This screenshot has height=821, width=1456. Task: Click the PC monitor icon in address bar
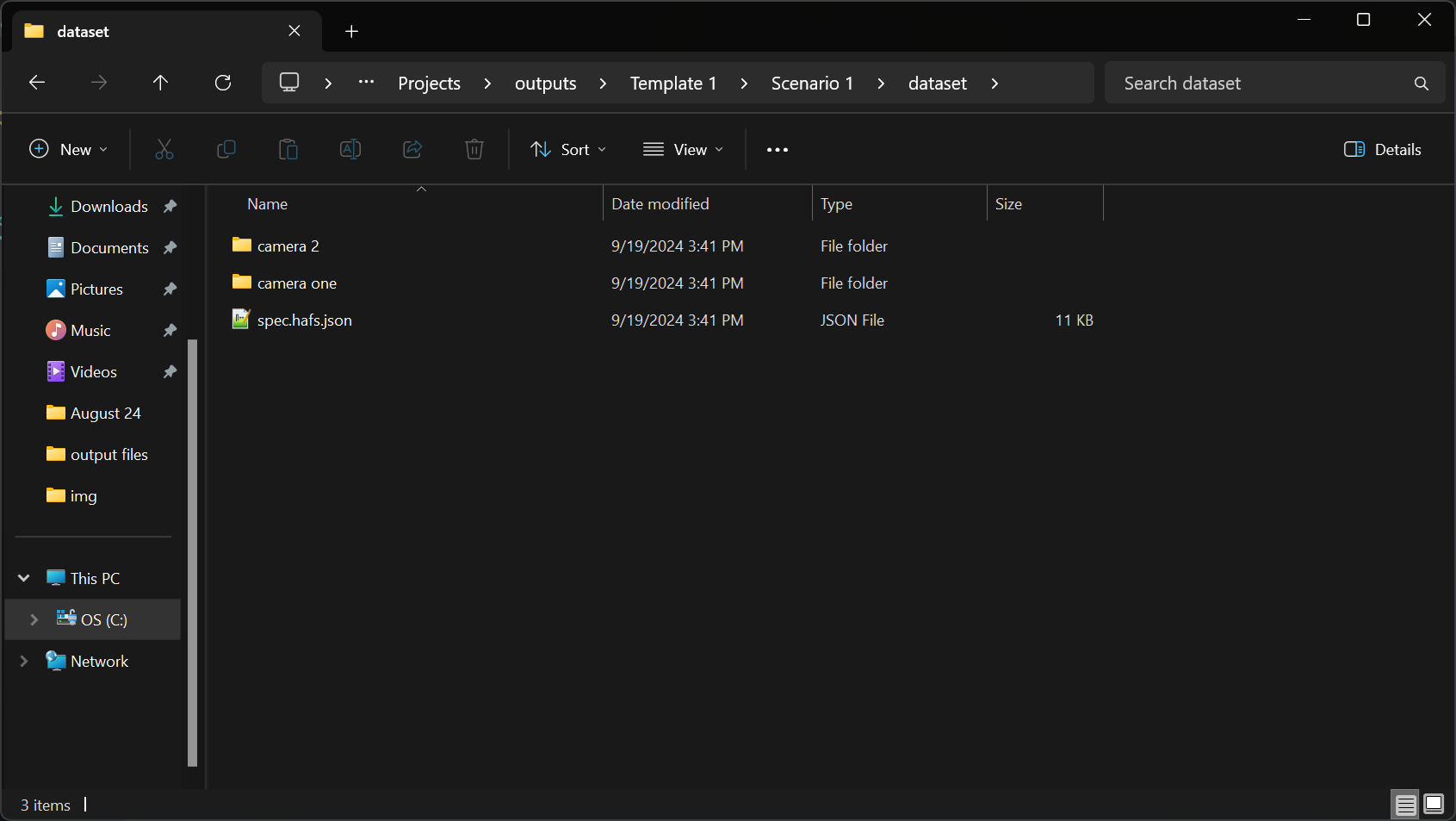tap(289, 82)
